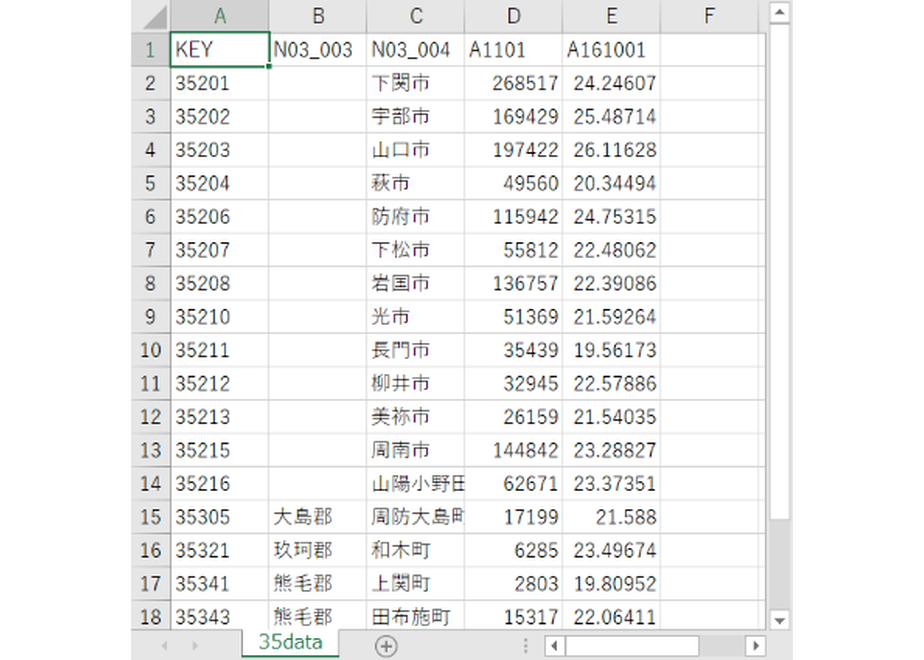The image size is (924, 660).
Task: Select cell 宇部市
Action: point(415,117)
